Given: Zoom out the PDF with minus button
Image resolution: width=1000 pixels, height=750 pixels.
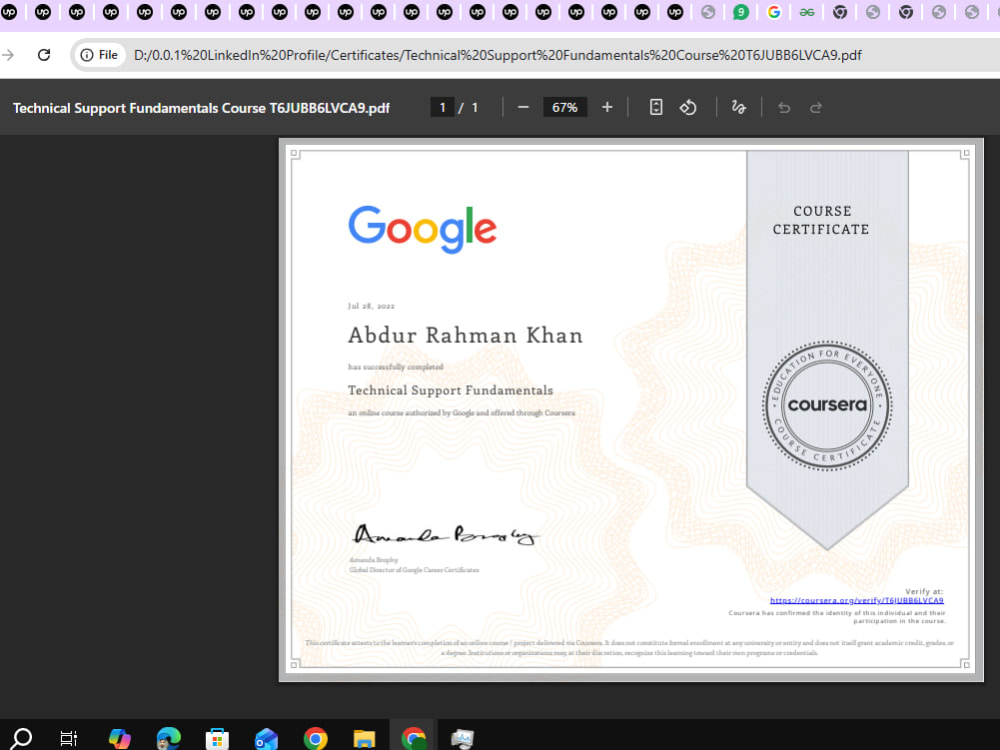Looking at the screenshot, I should pyautogui.click(x=523, y=107).
